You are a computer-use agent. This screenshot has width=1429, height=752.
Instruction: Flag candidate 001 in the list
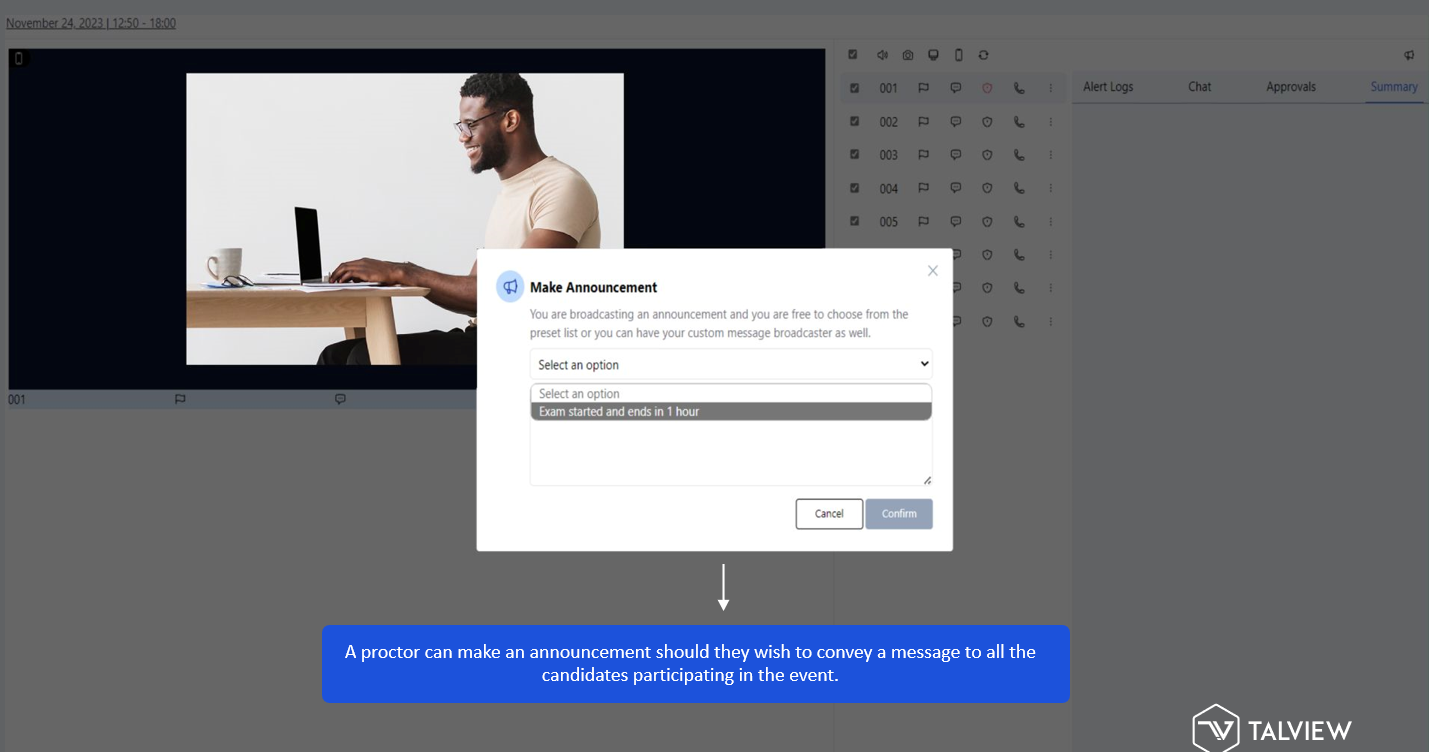pos(923,88)
